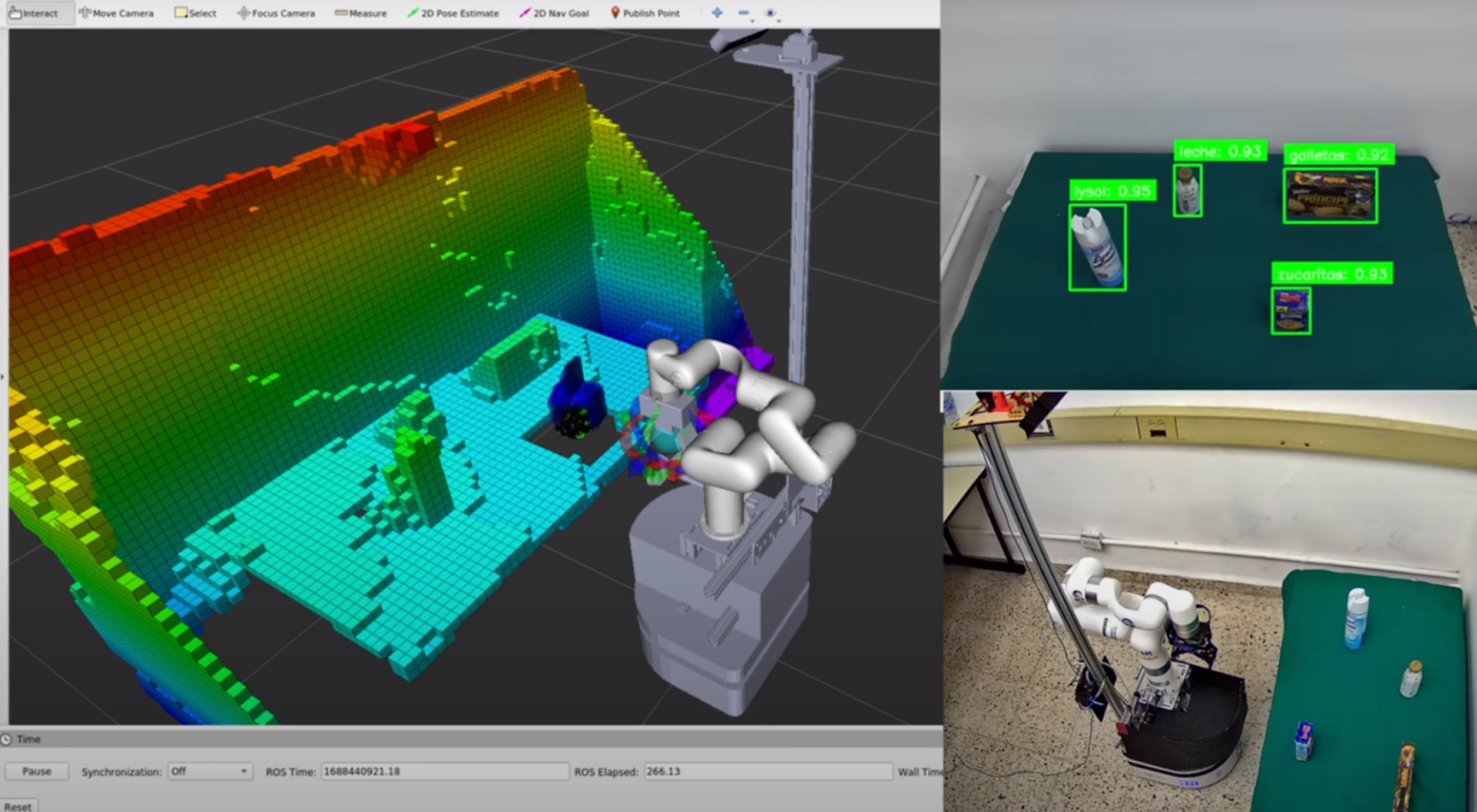Viewport: 1477px width, 812px height.
Task: Switch to the Focus Camera tool
Action: tap(276, 13)
